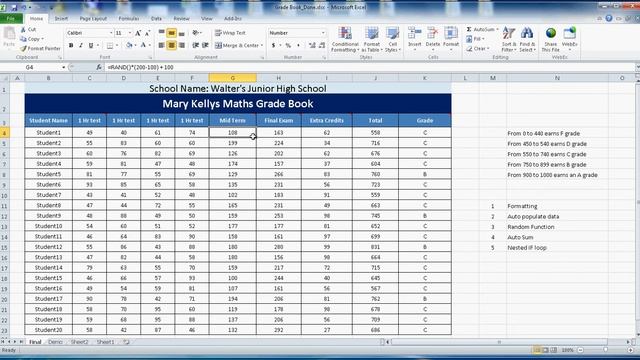Viewport: 640px width, 360px height.
Task: Toggle Bold formatting
Action: pos(71,45)
